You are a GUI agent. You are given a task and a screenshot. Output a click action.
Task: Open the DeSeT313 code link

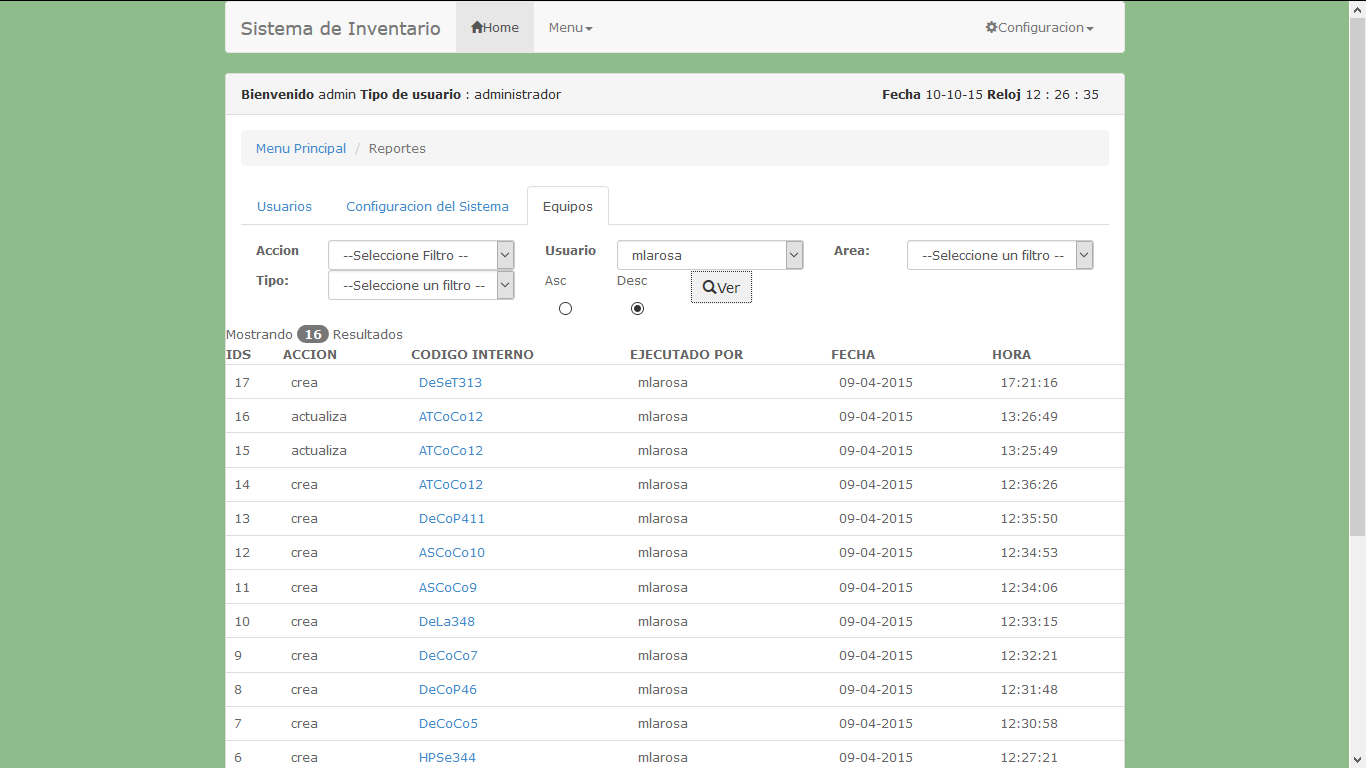[450, 382]
